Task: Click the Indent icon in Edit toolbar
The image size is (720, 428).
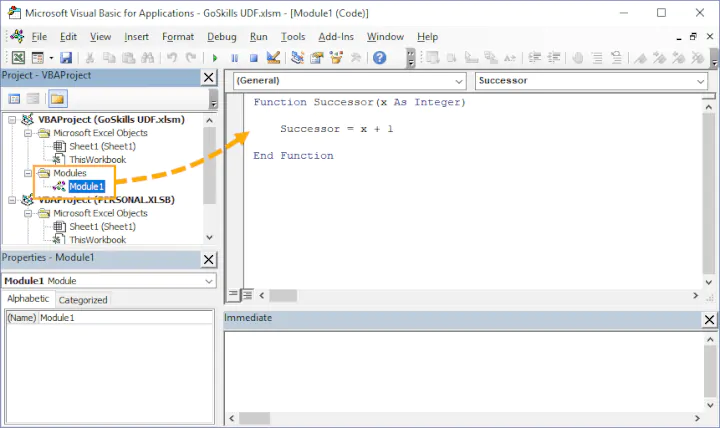Action: tap(534, 58)
